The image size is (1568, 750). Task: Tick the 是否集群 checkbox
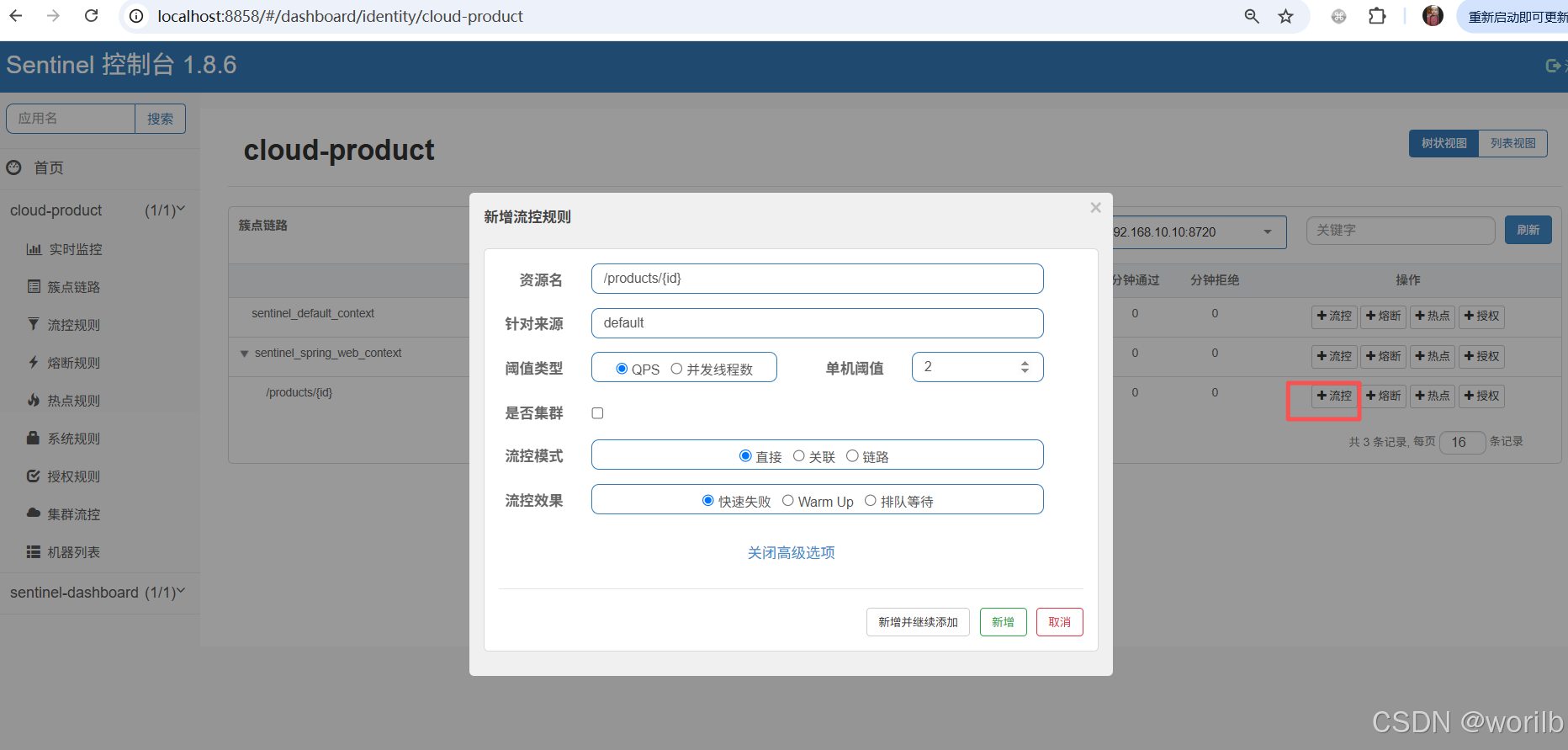coord(597,413)
